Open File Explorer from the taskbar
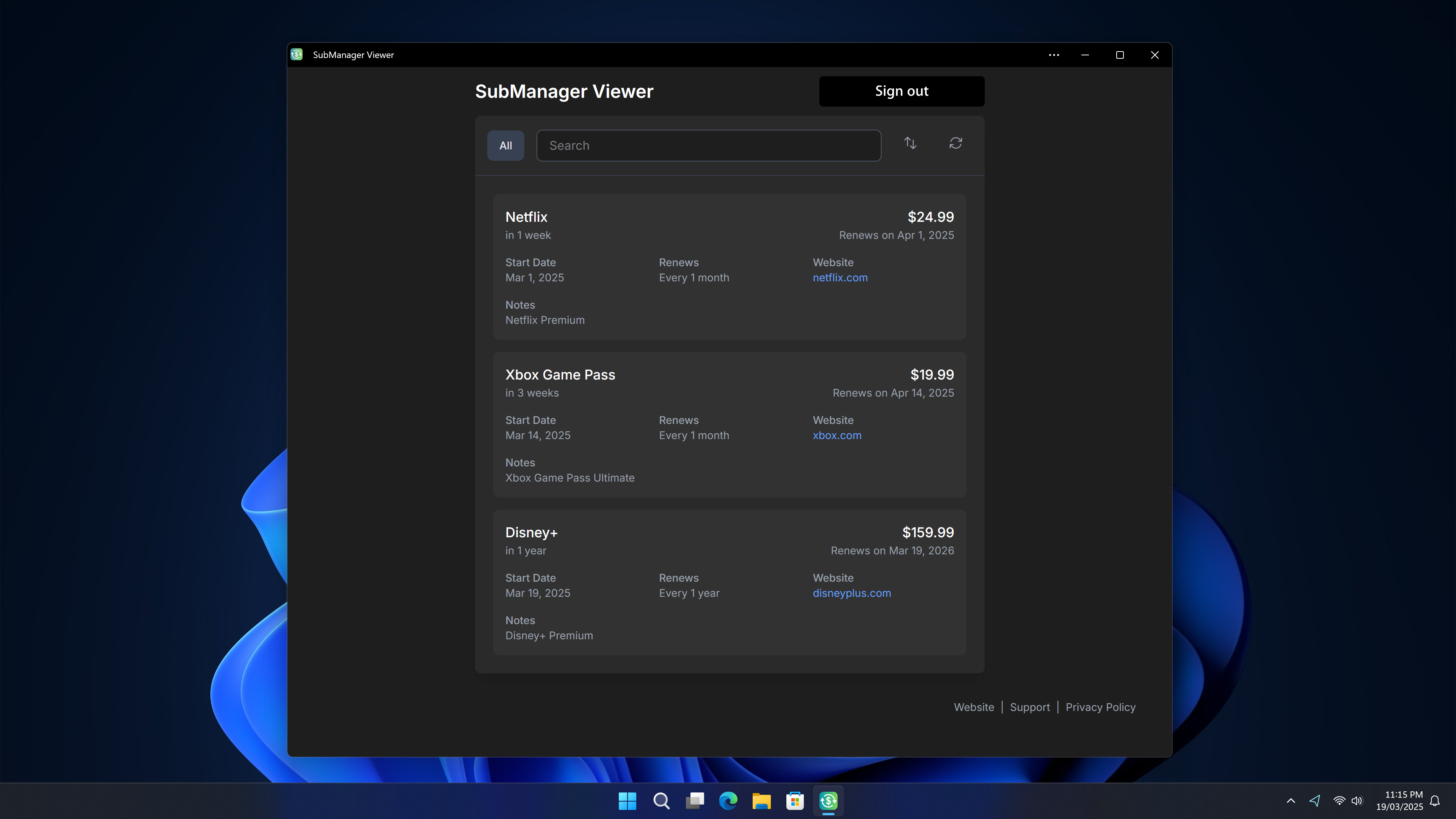Viewport: 1456px width, 819px height. (x=761, y=800)
